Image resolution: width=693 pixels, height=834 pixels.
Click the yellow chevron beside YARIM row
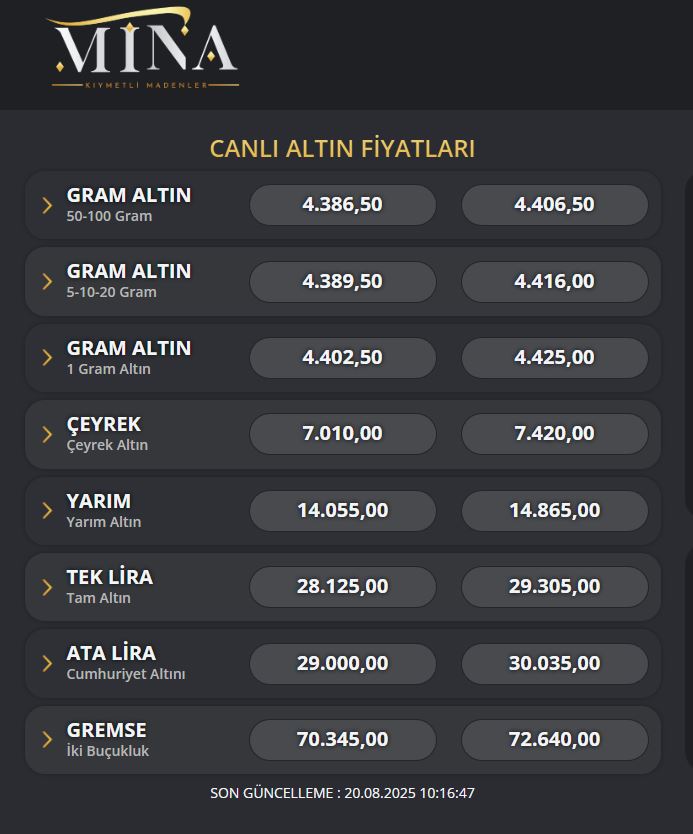tap(46, 510)
